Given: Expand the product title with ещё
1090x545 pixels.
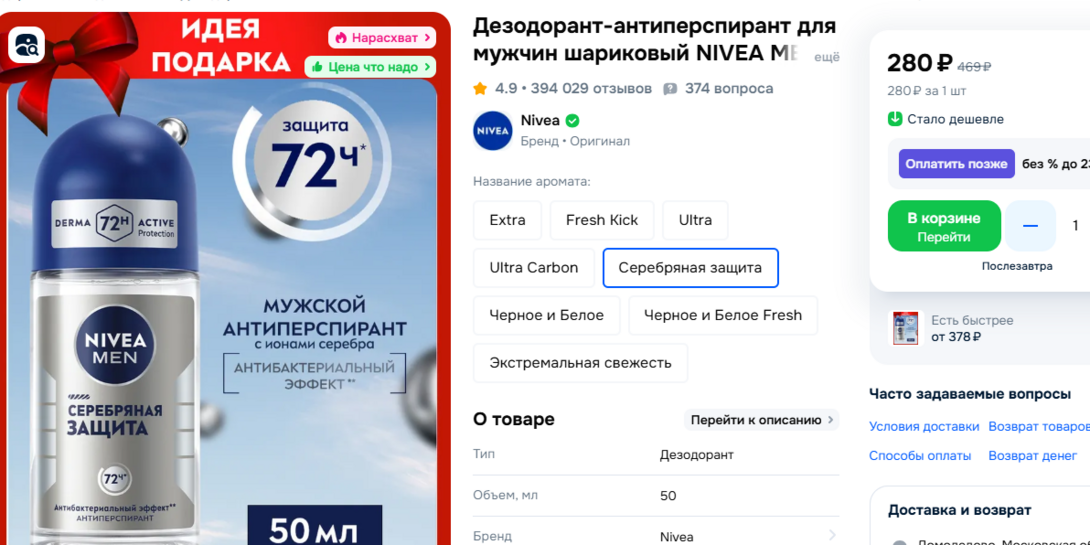Looking at the screenshot, I should point(827,58).
